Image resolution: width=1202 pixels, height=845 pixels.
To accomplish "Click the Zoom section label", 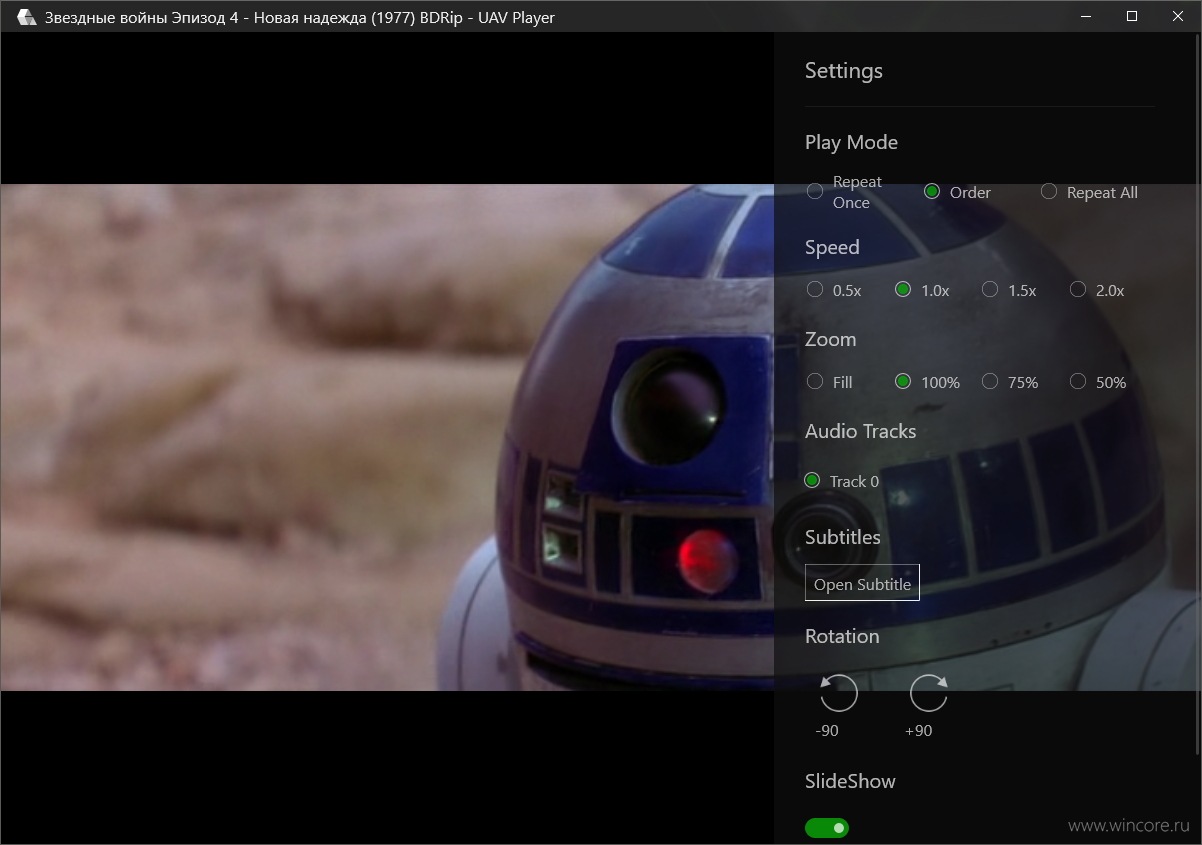I will [x=830, y=340].
